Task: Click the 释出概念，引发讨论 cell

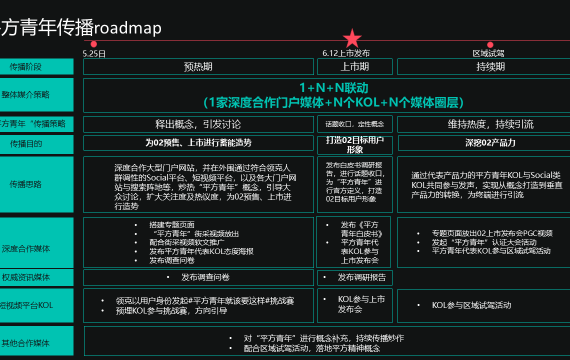Action: coord(198,124)
